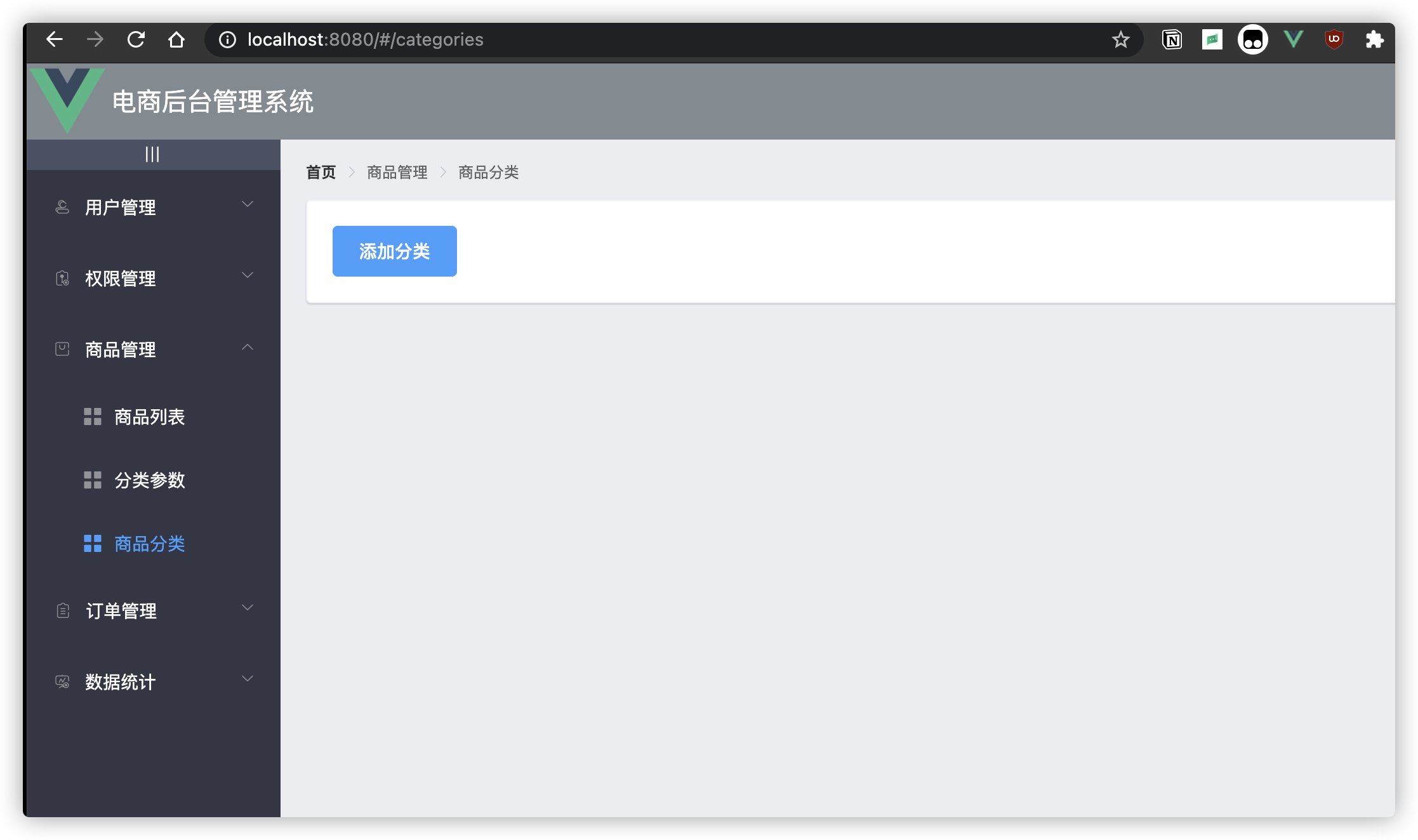This screenshot has height=840, width=1418.
Task: Expand 订单管理 menu chevron
Action: (248, 608)
